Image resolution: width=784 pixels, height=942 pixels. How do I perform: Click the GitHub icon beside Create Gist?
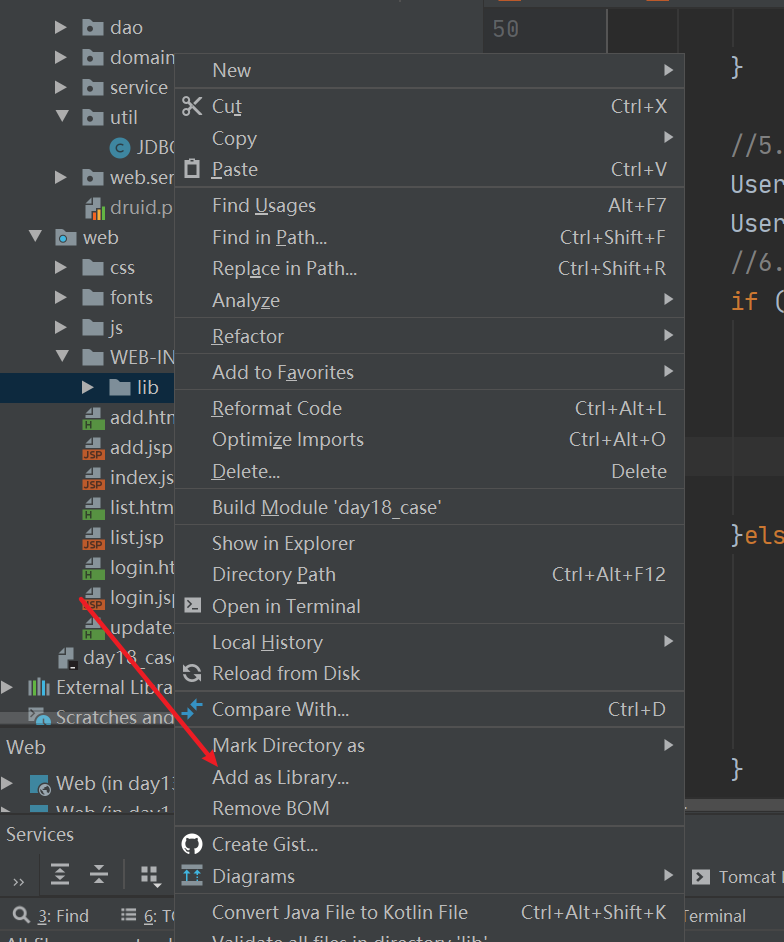click(x=192, y=844)
